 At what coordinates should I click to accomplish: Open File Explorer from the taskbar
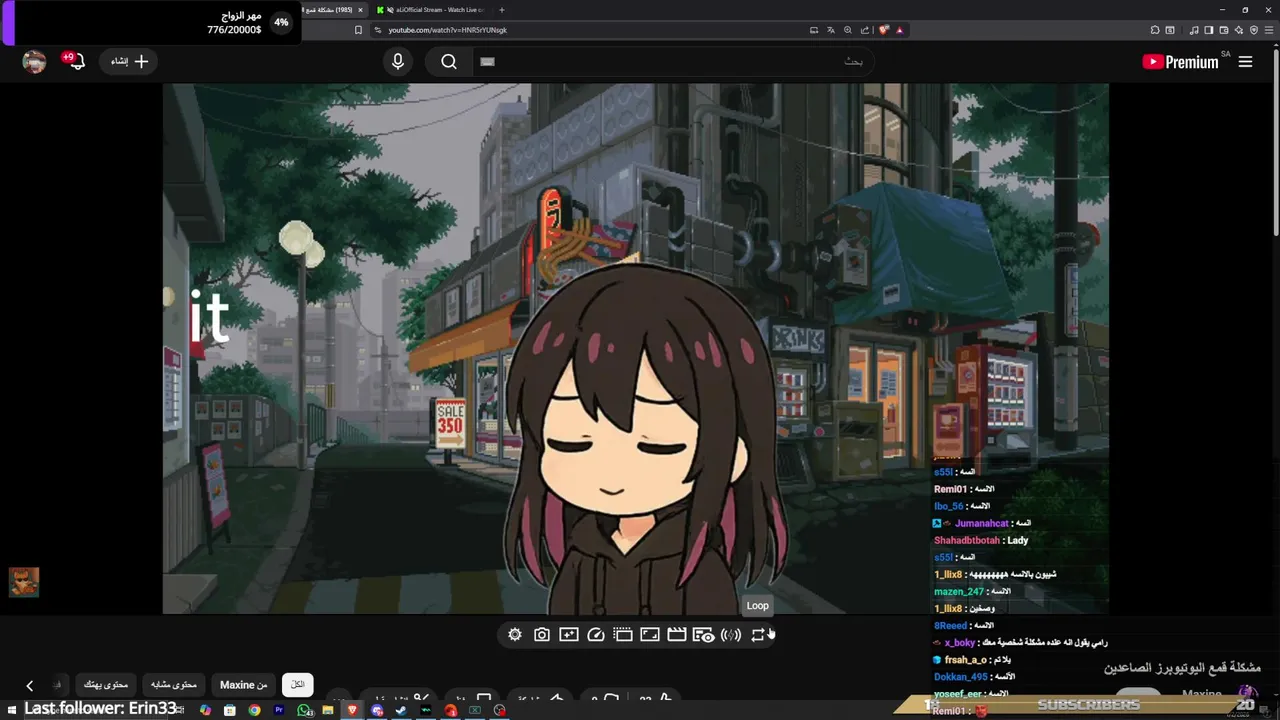click(x=328, y=710)
